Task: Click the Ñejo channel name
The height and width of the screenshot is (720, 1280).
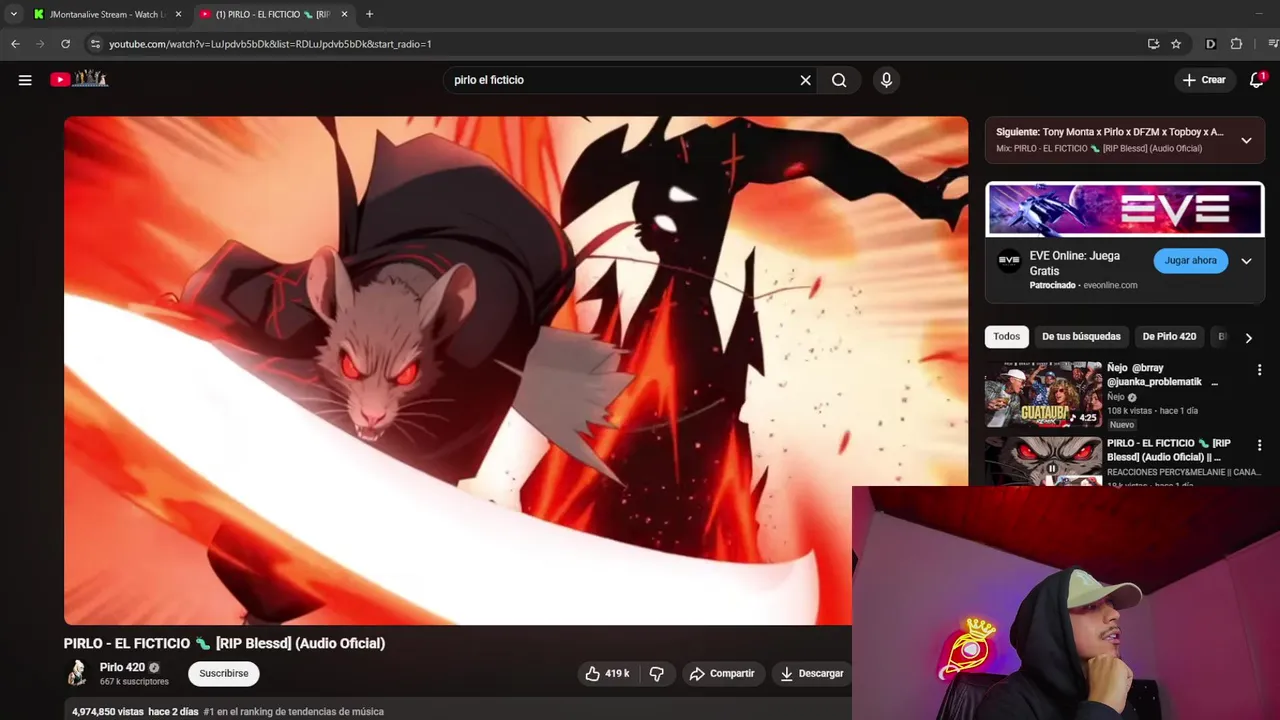Action: [1116, 397]
